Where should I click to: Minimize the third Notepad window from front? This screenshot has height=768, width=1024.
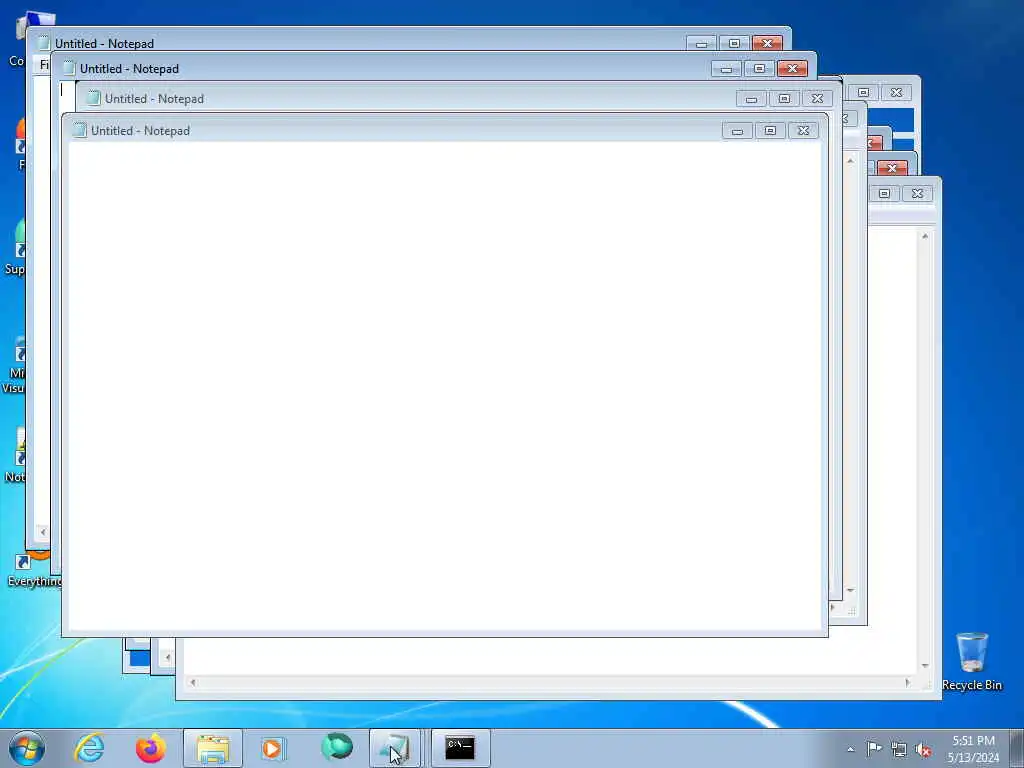[726, 69]
